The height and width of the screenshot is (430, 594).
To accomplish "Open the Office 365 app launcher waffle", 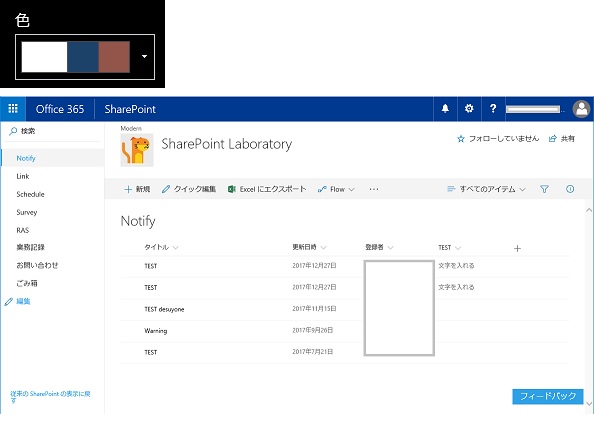I will tap(13, 109).
